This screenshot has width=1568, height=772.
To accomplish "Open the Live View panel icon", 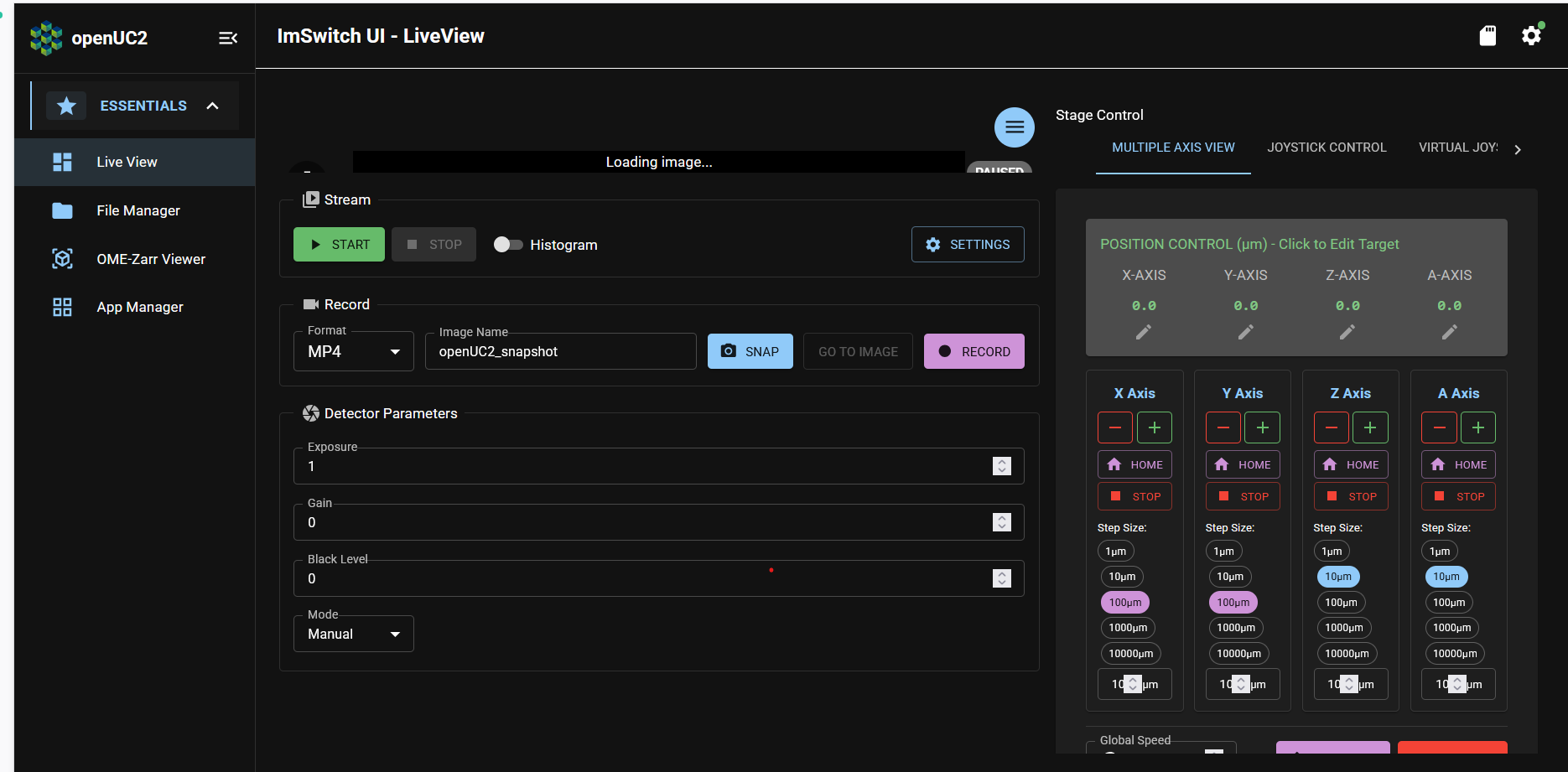I will [x=62, y=161].
